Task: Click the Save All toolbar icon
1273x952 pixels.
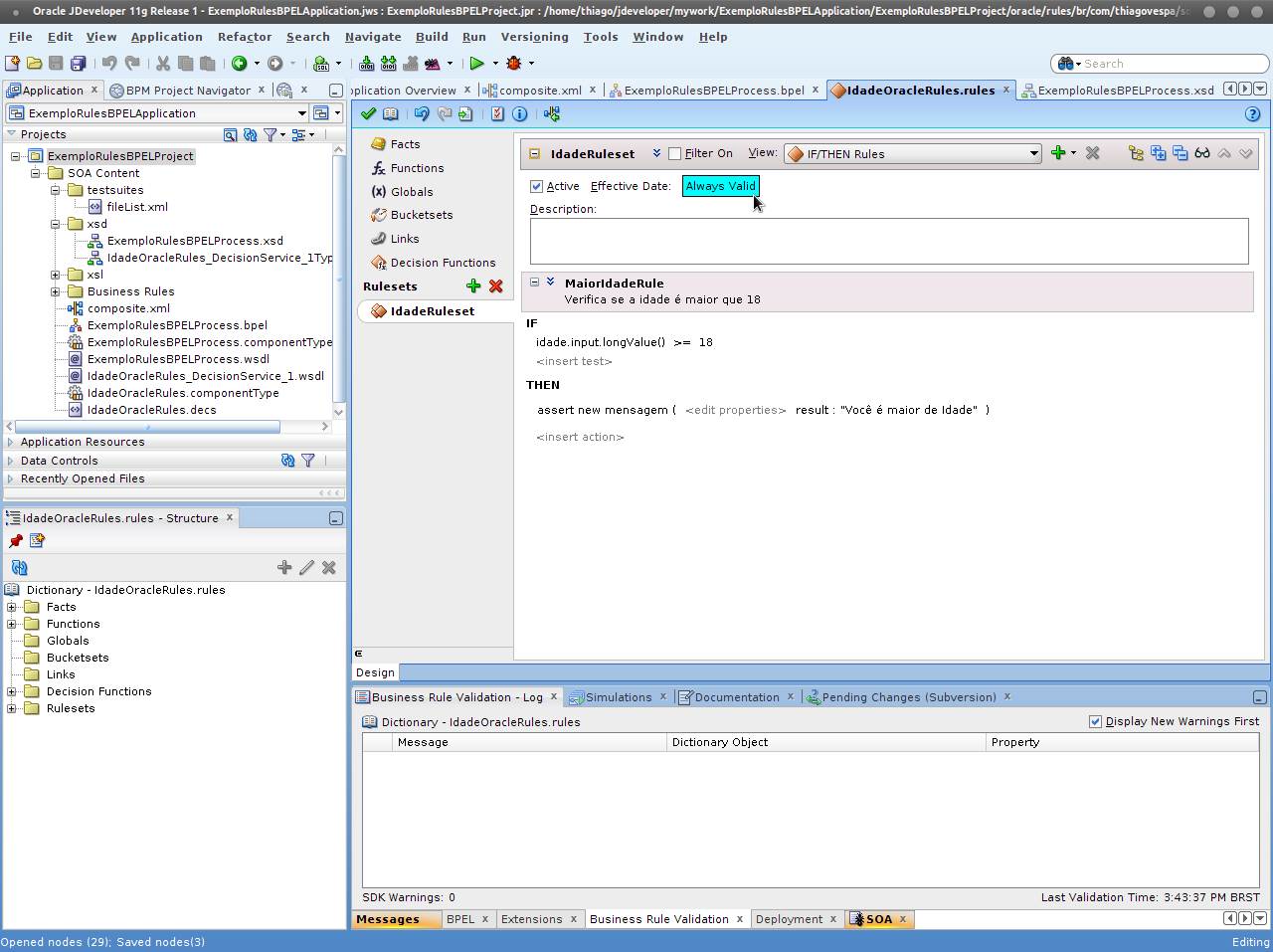Action: pos(78,63)
